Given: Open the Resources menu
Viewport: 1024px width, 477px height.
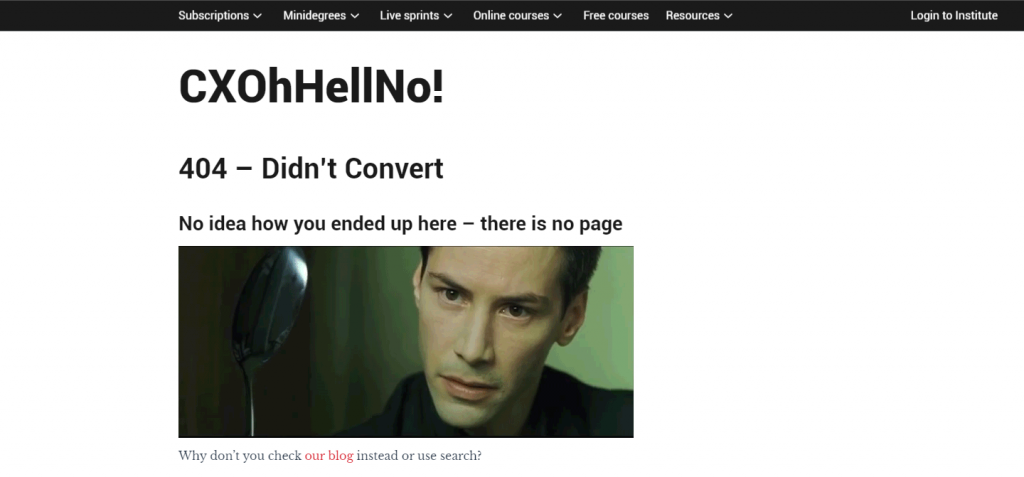Looking at the screenshot, I should (x=699, y=16).
